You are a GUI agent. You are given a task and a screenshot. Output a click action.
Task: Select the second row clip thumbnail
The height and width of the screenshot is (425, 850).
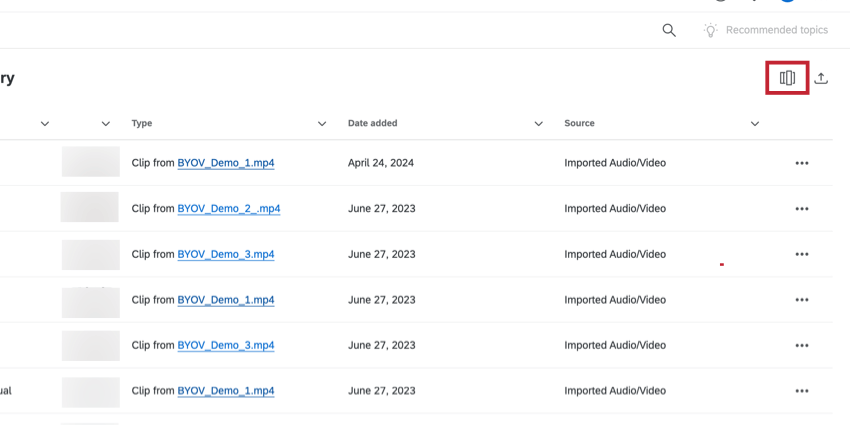pyautogui.click(x=91, y=208)
